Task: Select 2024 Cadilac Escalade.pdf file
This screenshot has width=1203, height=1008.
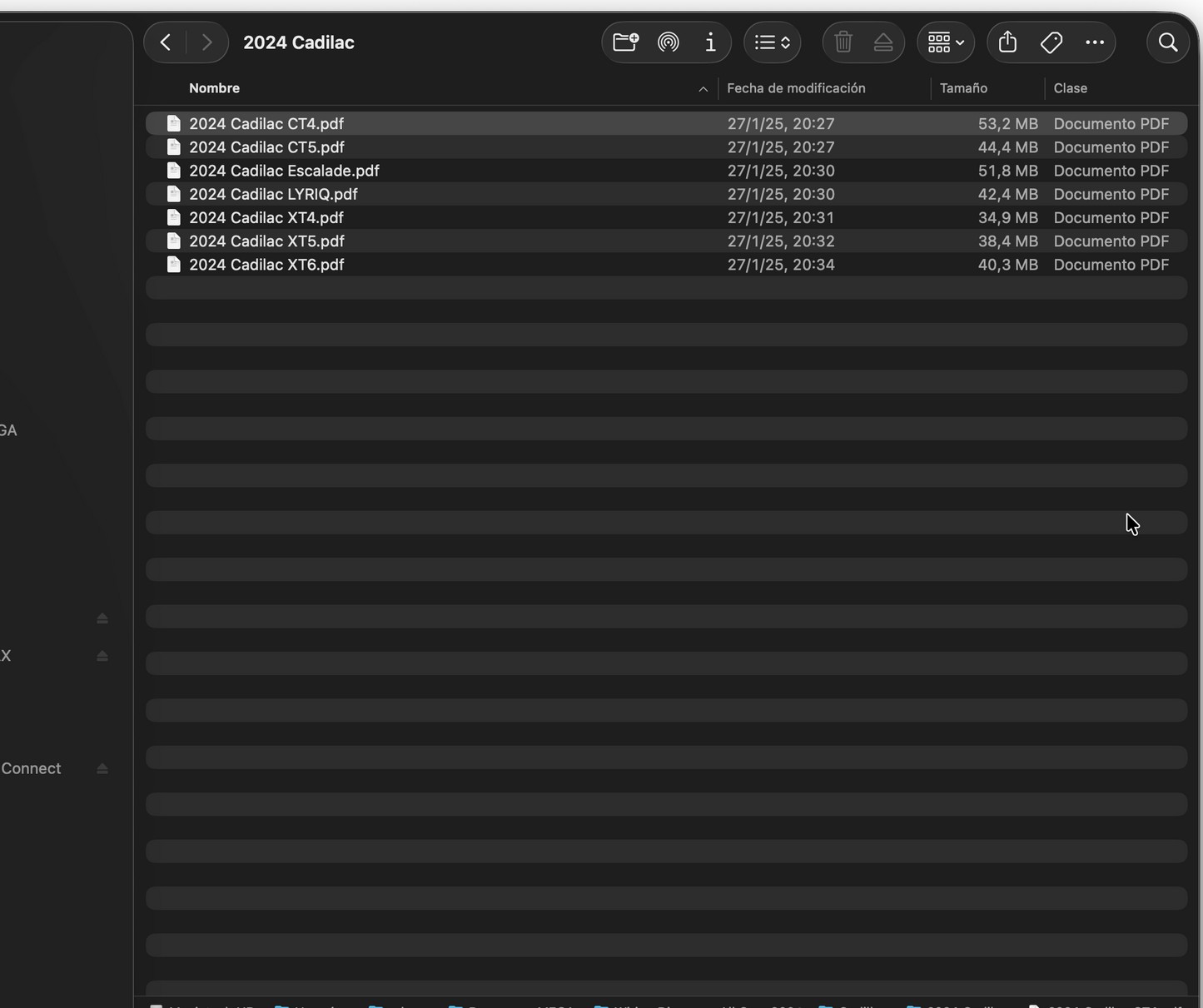Action: click(284, 171)
